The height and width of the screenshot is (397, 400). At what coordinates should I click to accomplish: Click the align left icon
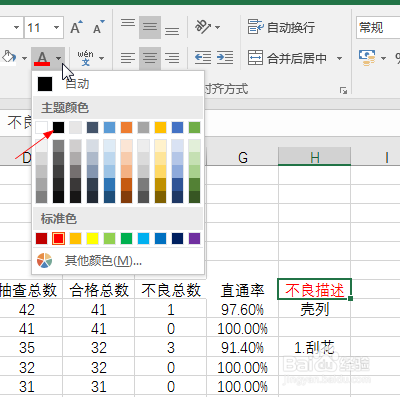[128, 58]
